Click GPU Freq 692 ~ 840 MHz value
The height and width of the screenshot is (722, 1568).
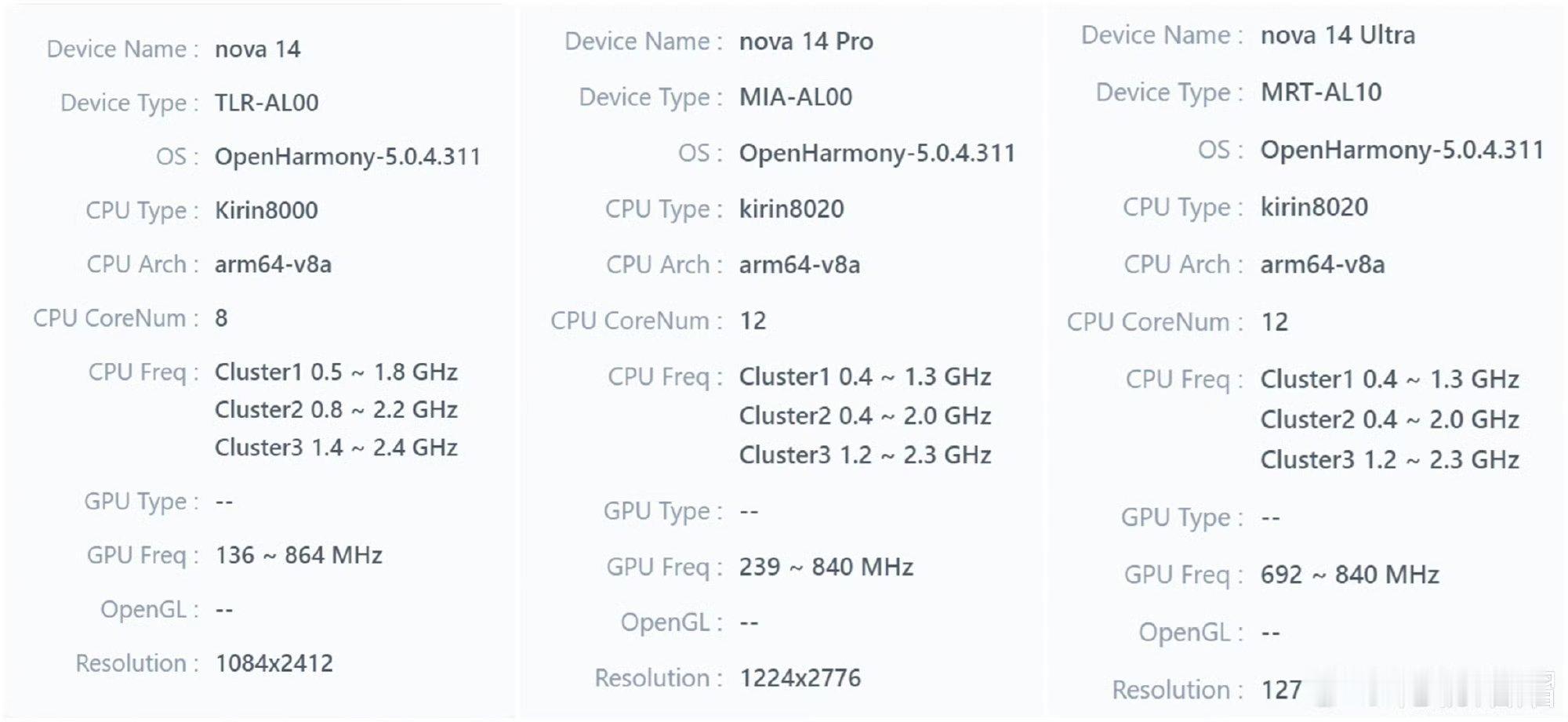pos(1349,575)
